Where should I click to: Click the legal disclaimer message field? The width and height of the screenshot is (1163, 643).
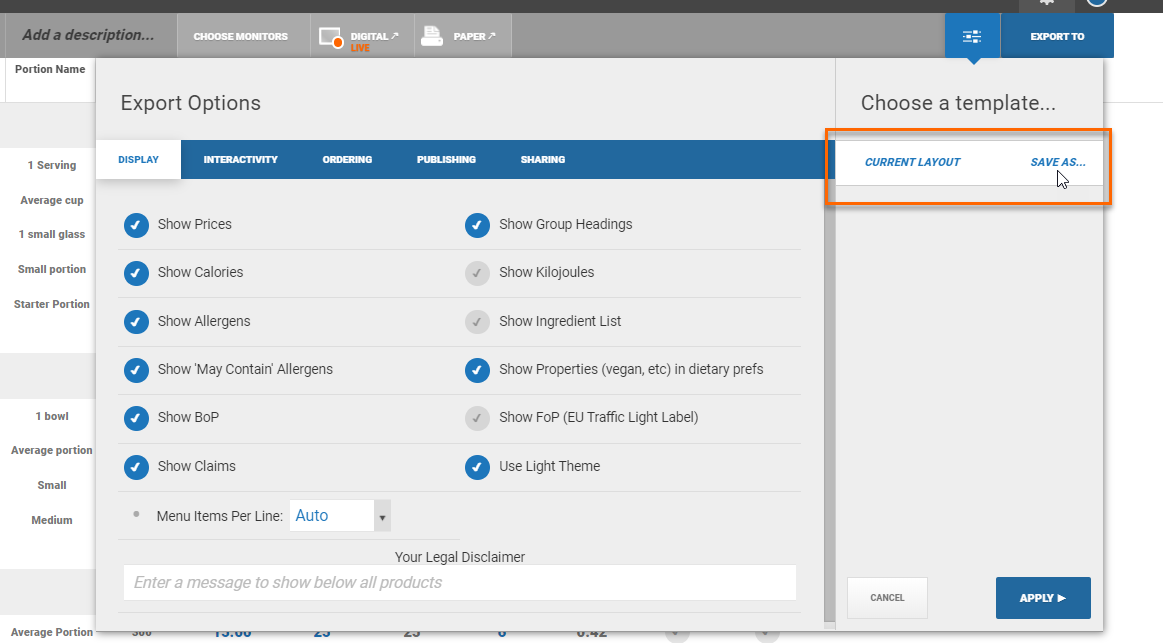coord(459,583)
